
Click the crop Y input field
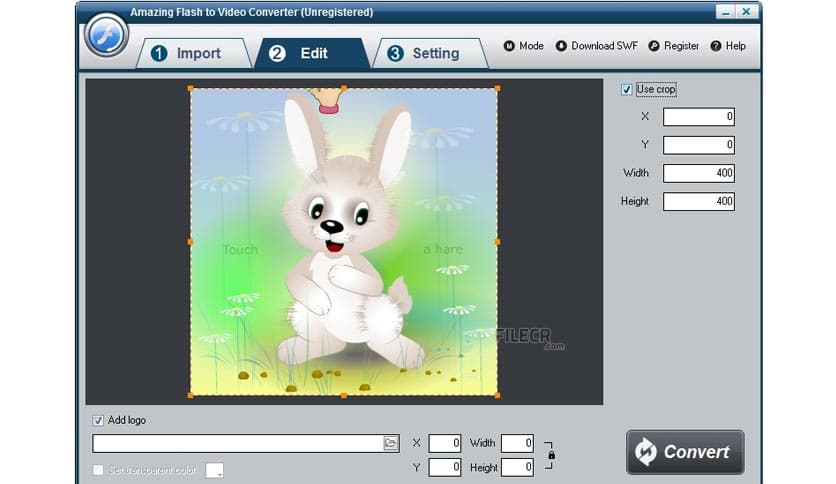[x=698, y=145]
